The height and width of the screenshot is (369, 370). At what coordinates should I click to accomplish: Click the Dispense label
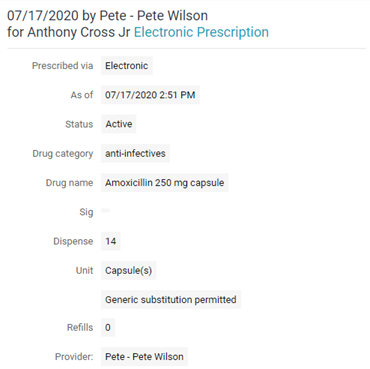(x=73, y=241)
